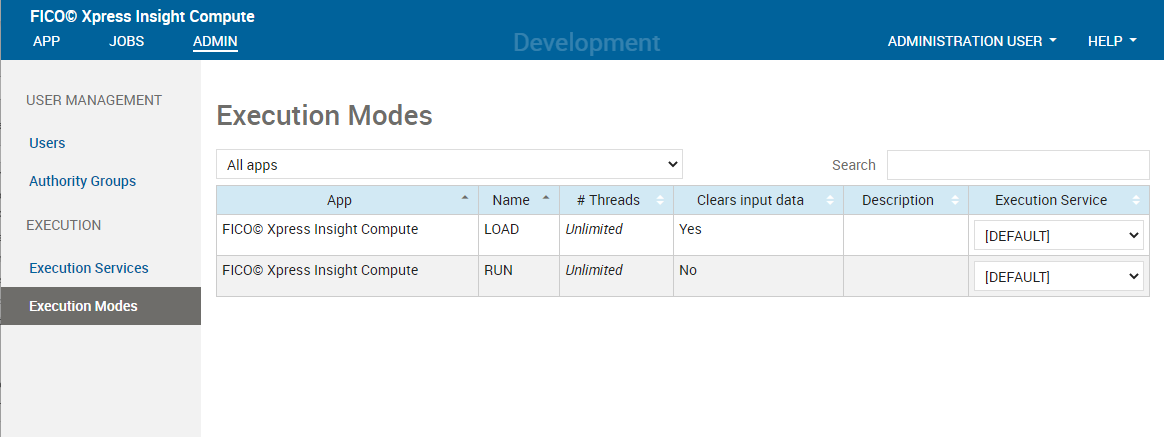Open the JOBS navigation tab

click(126, 42)
